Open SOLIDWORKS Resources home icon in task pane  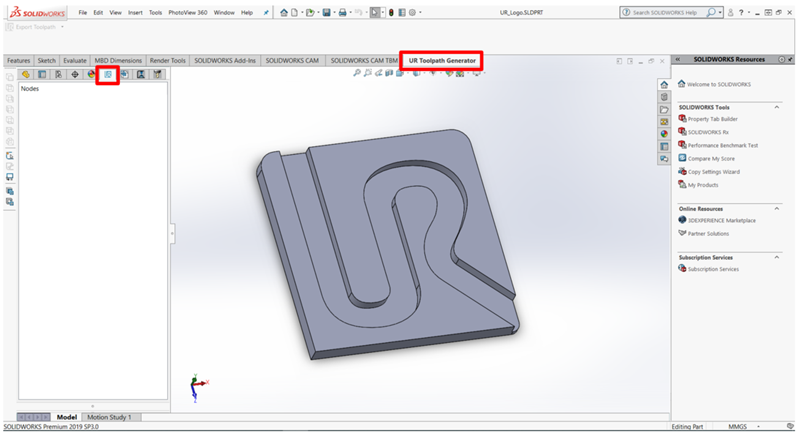(664, 85)
